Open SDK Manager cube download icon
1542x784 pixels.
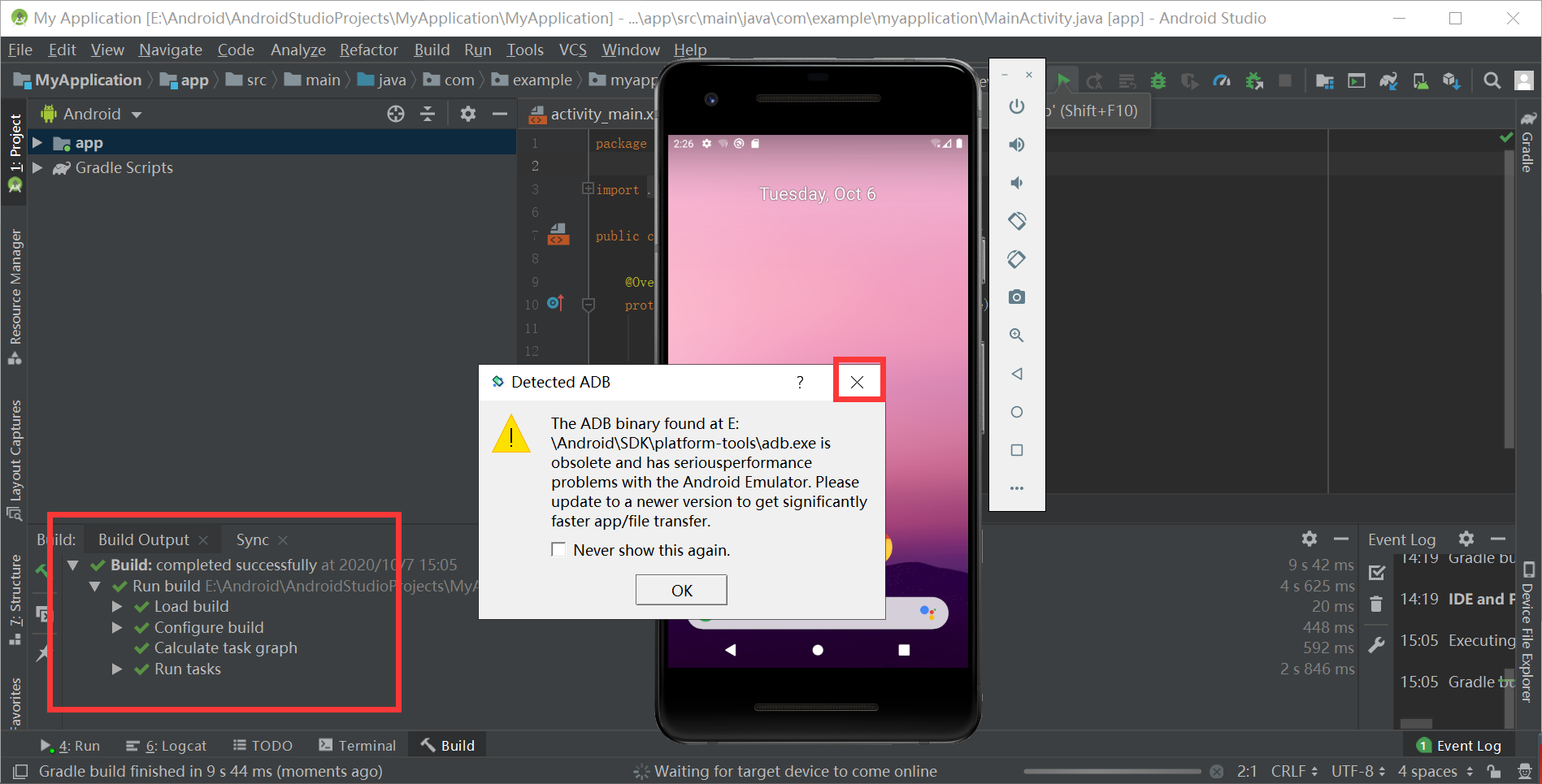click(x=1452, y=80)
